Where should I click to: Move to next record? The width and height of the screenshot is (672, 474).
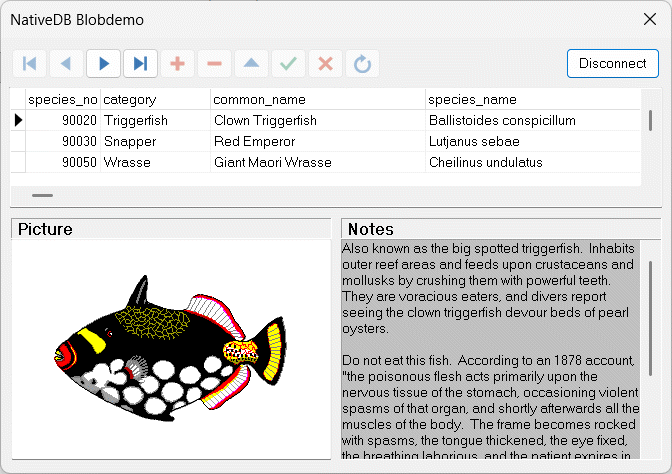pos(103,63)
